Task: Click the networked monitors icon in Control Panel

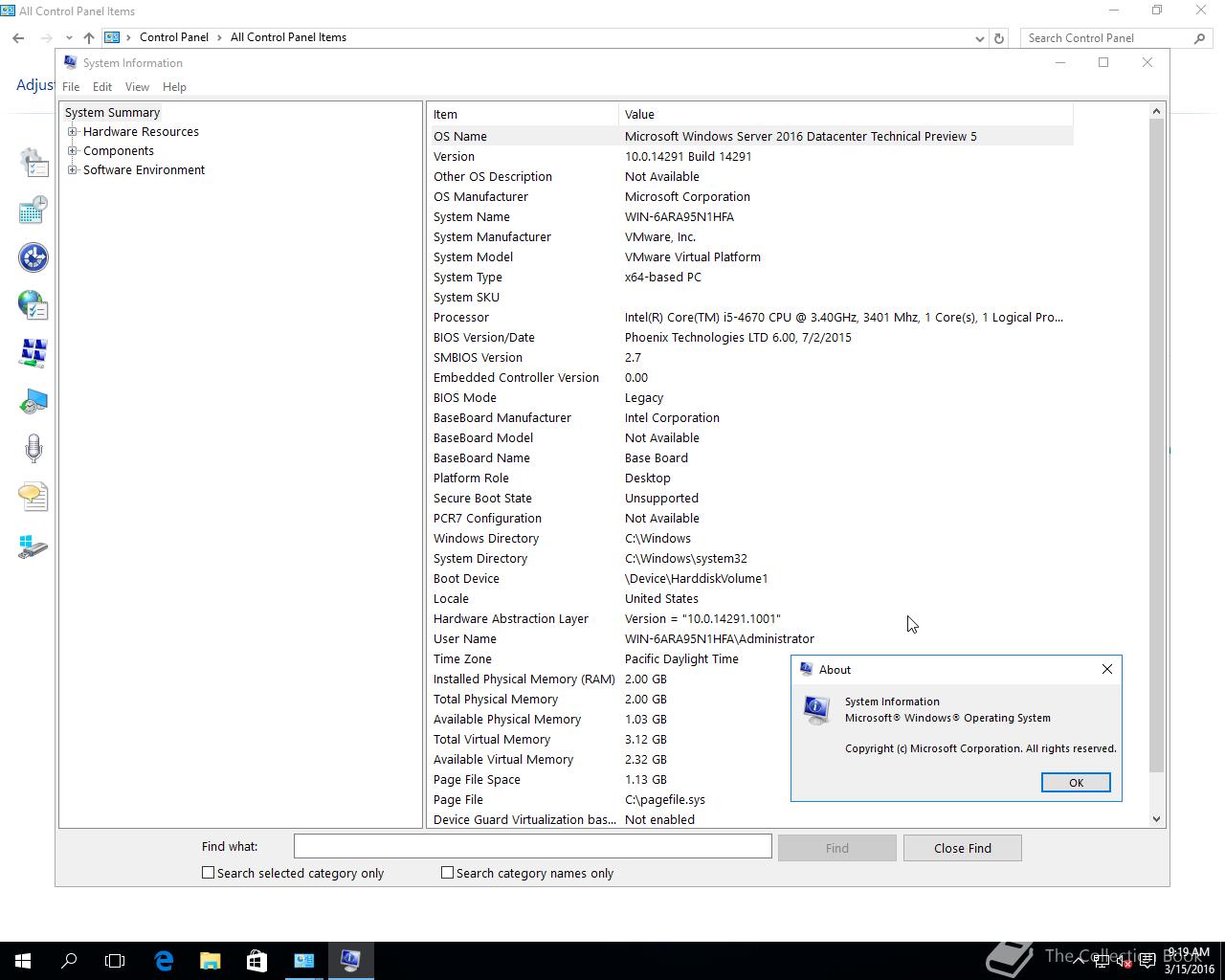Action: click(x=33, y=353)
